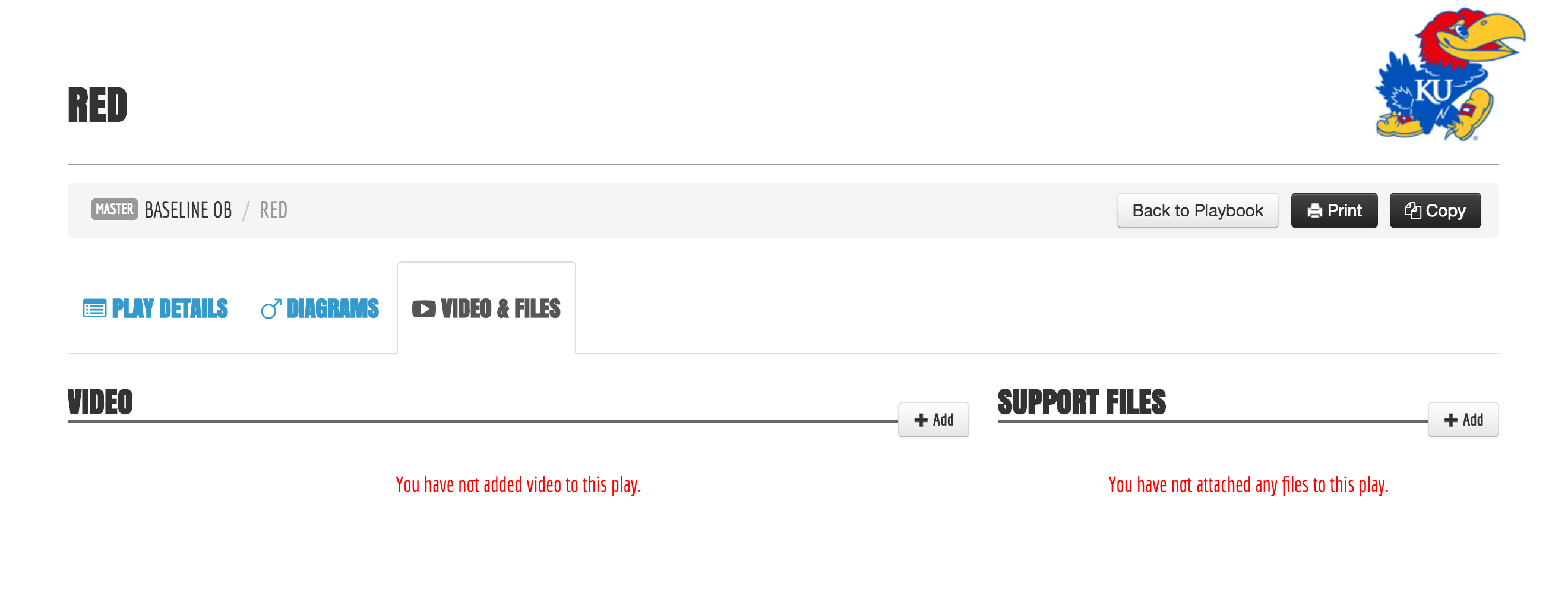This screenshot has width=1568, height=605.
Task: Open the Diagrams tab
Action: coord(333,309)
